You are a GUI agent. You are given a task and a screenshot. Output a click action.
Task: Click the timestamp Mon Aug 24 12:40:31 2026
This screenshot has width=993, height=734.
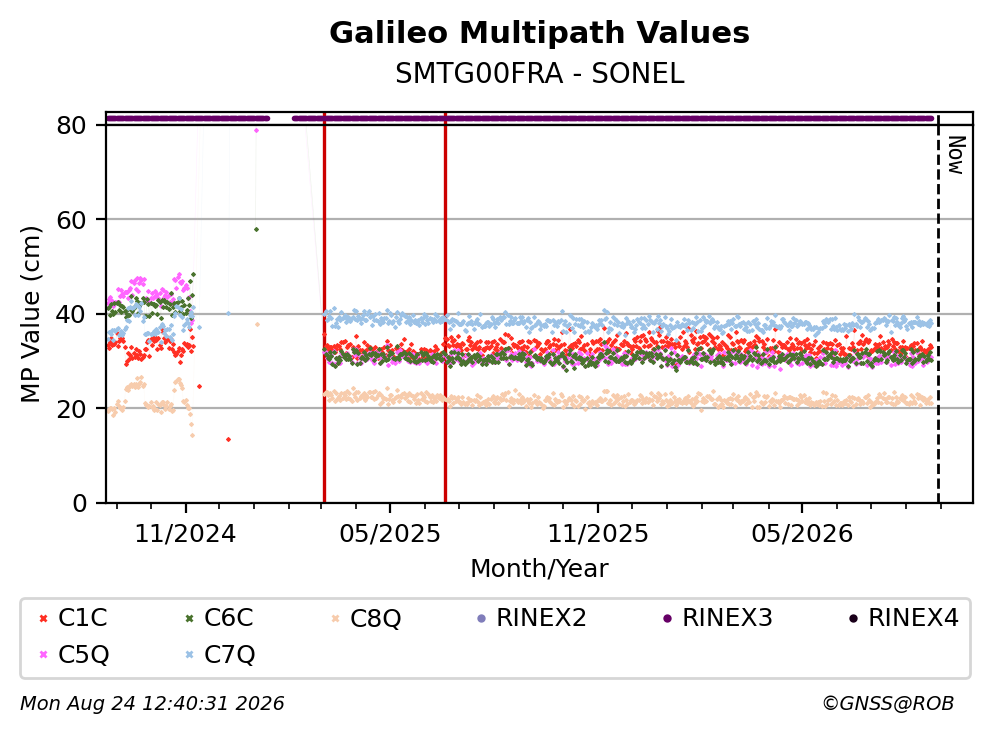click(152, 704)
